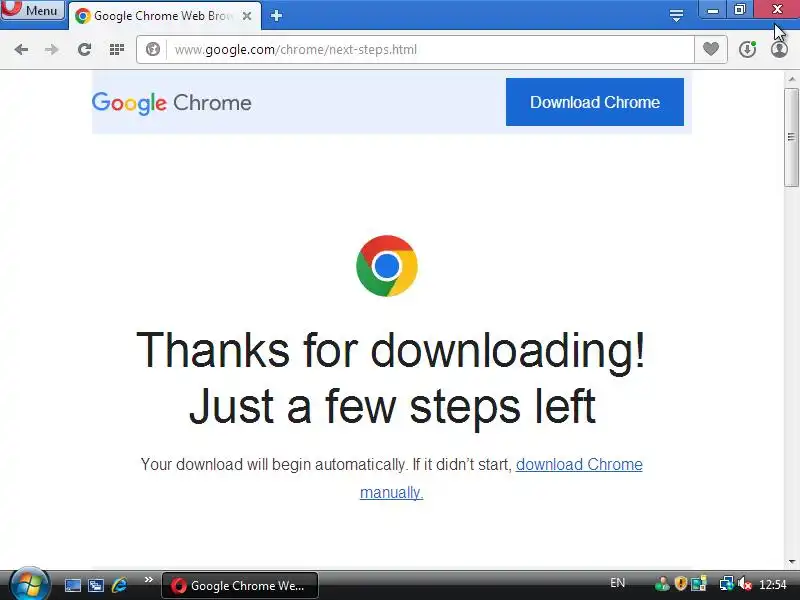Open the 12:54 clock
800x600 pixels.
(772, 584)
